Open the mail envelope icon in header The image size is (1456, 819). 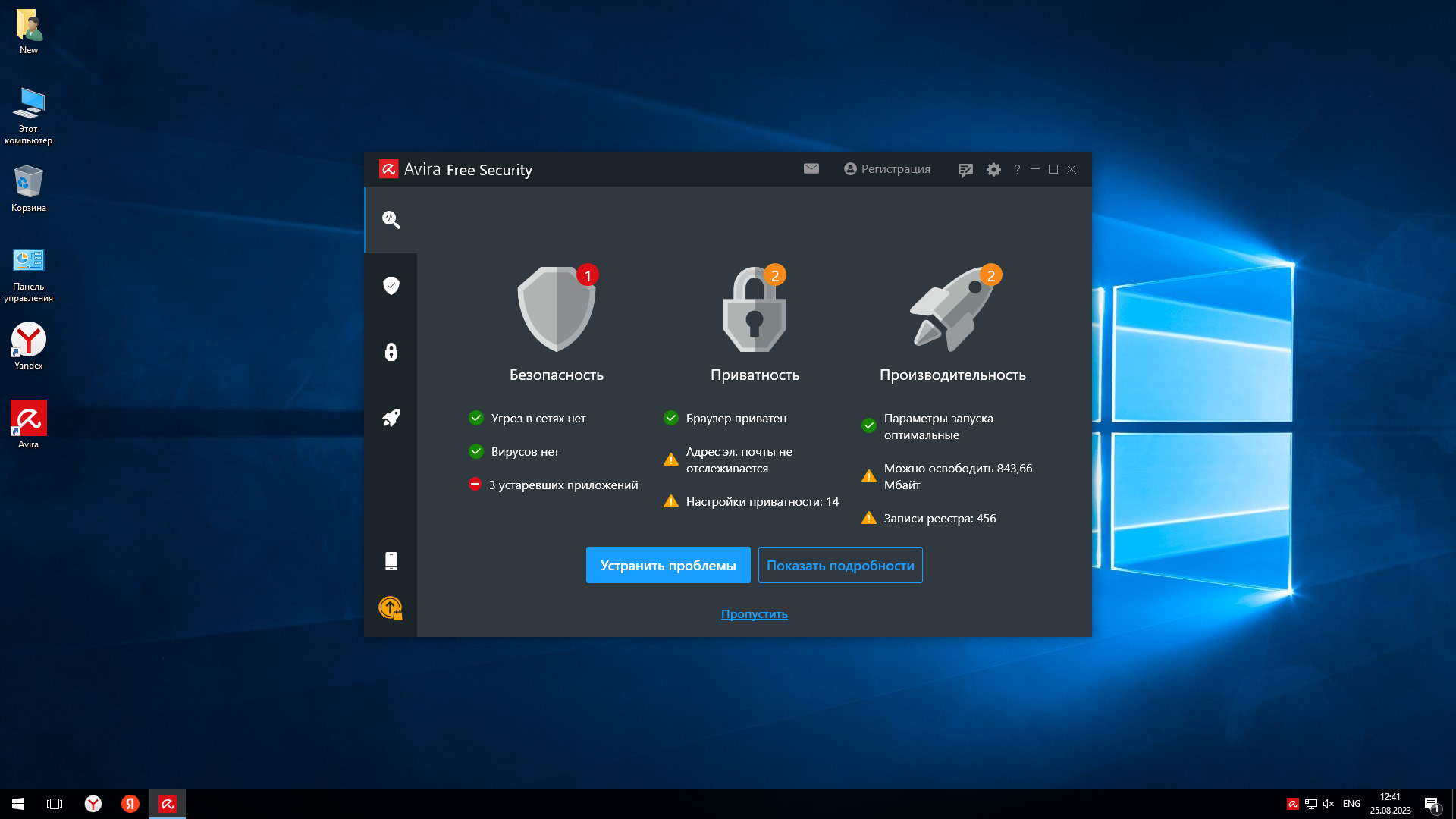click(x=811, y=168)
